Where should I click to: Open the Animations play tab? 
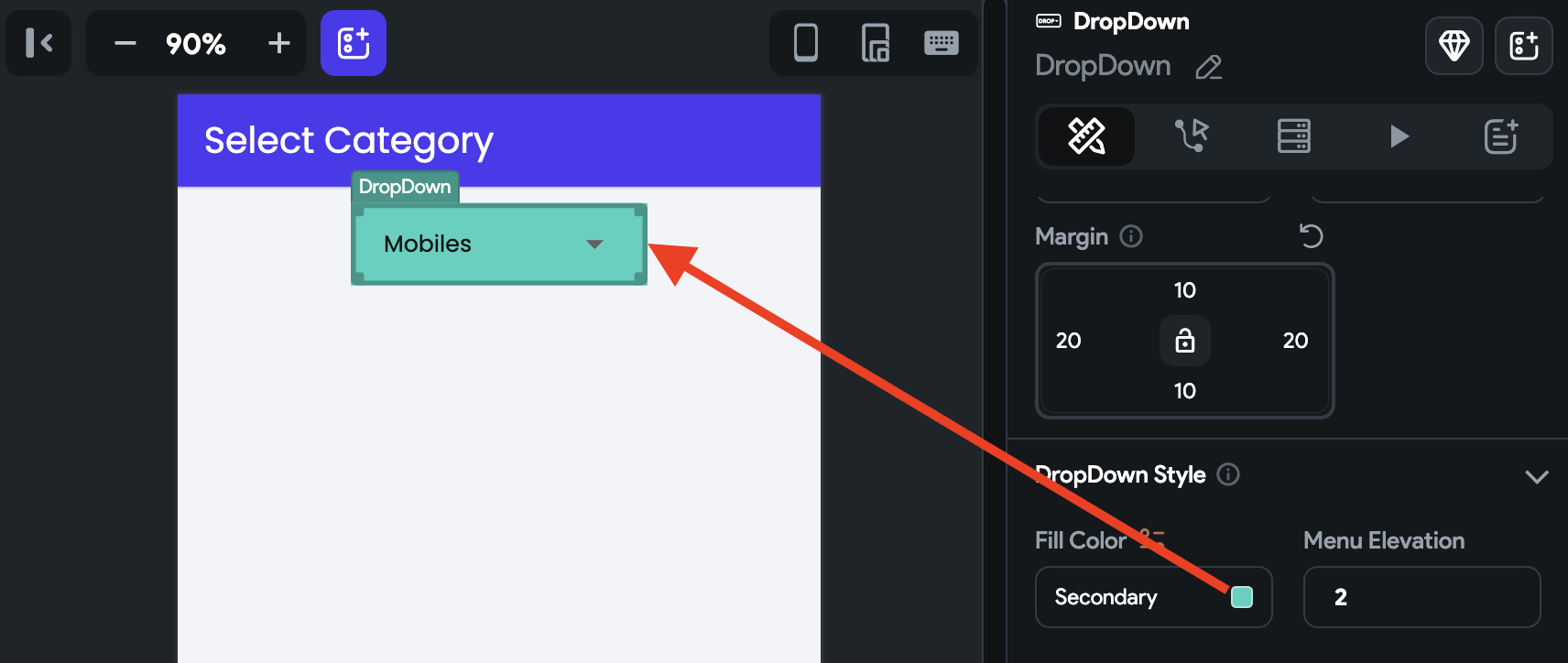coord(1399,136)
